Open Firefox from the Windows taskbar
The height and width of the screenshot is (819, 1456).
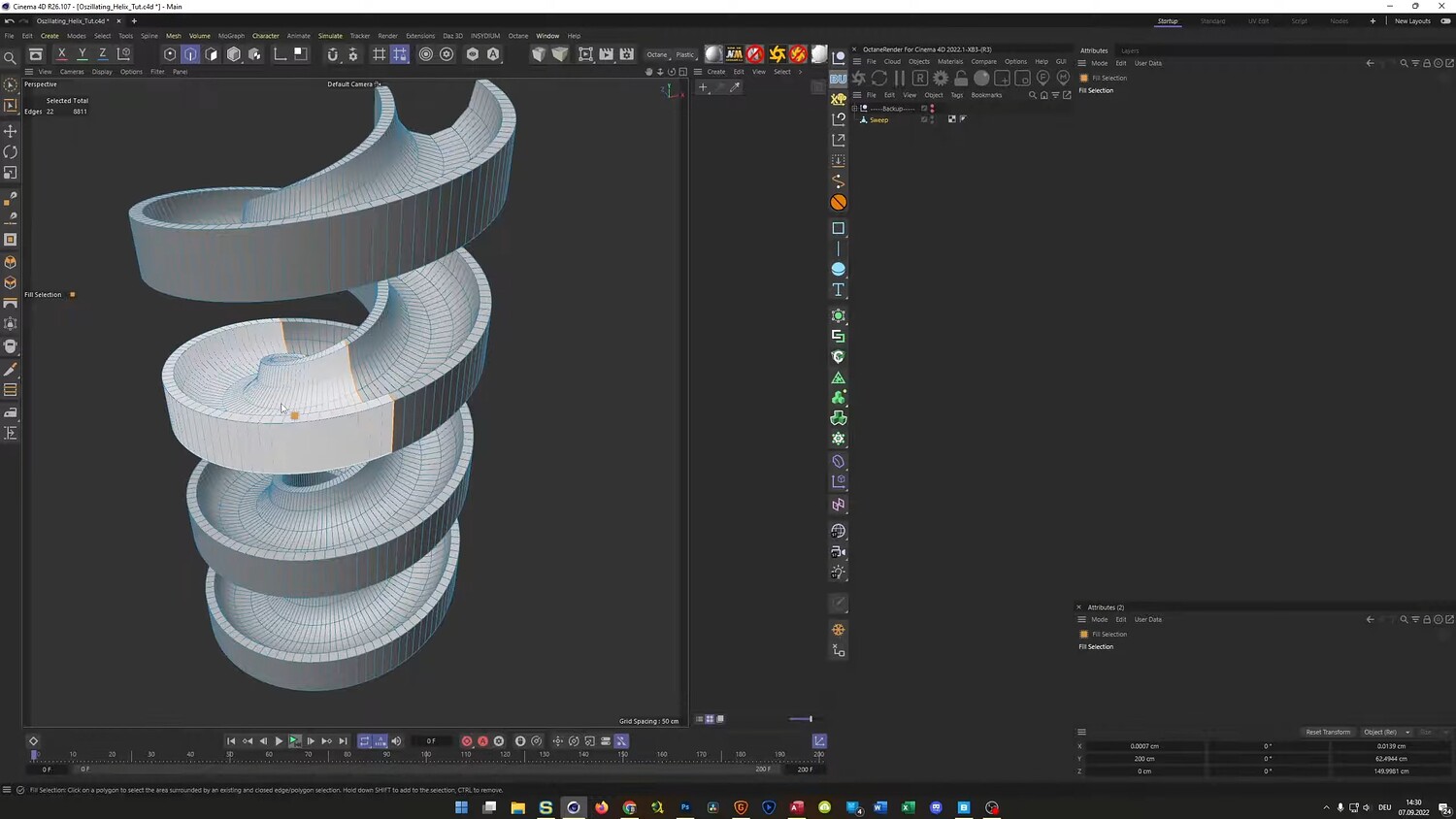point(602,807)
